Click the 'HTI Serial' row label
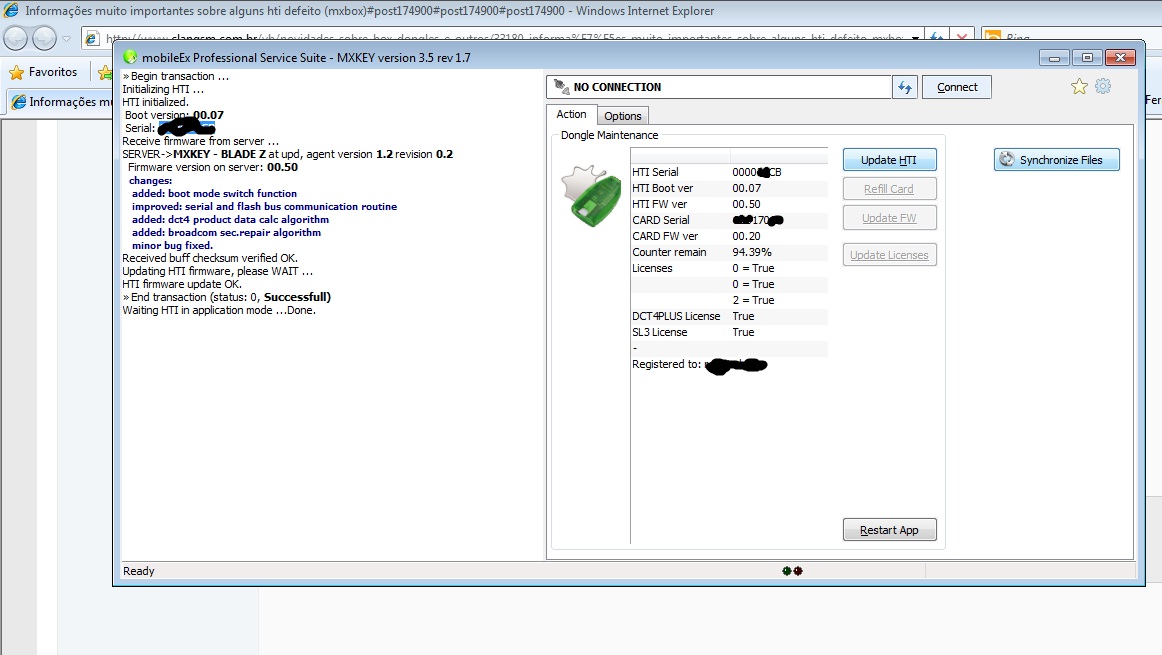 [655, 172]
